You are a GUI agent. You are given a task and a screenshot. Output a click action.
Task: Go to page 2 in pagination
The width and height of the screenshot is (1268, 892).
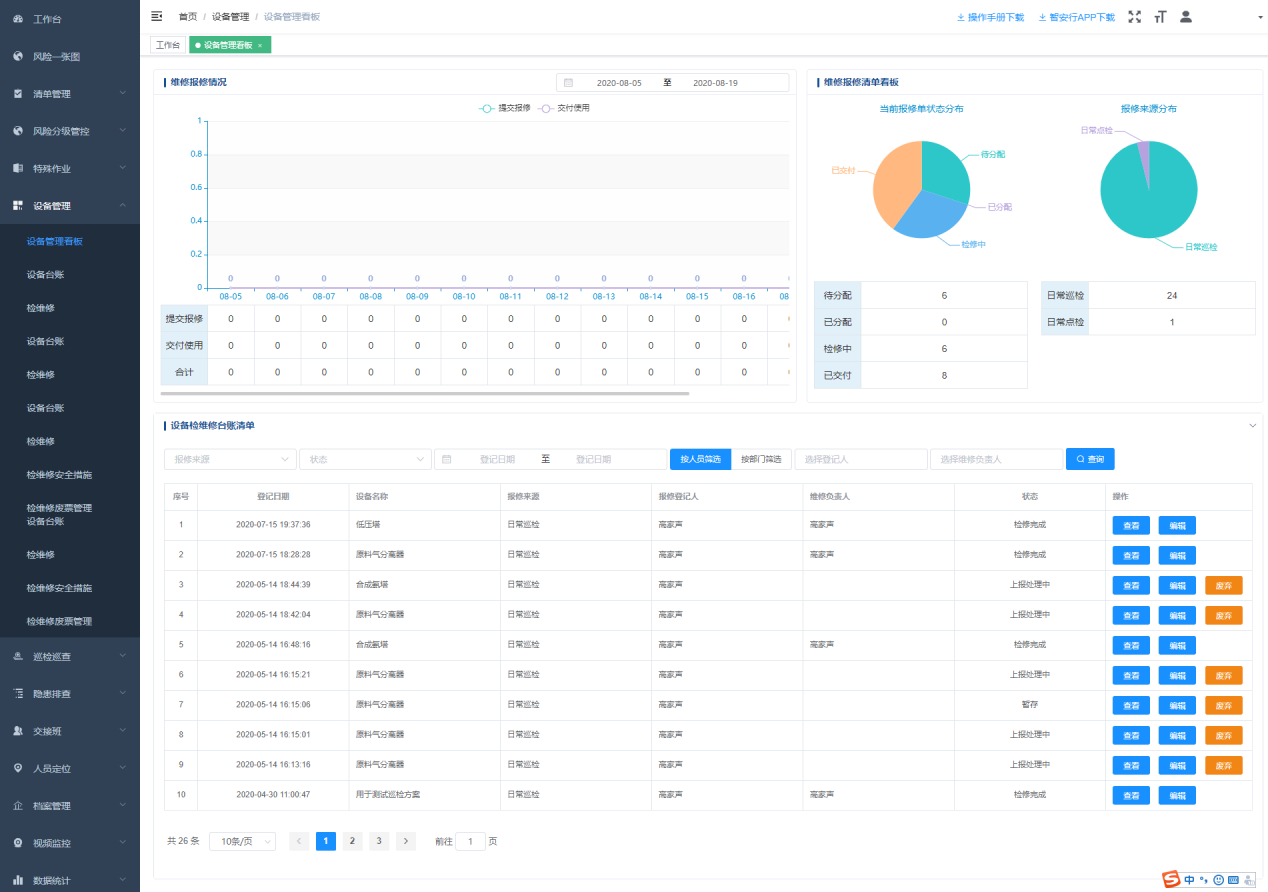[x=352, y=841]
